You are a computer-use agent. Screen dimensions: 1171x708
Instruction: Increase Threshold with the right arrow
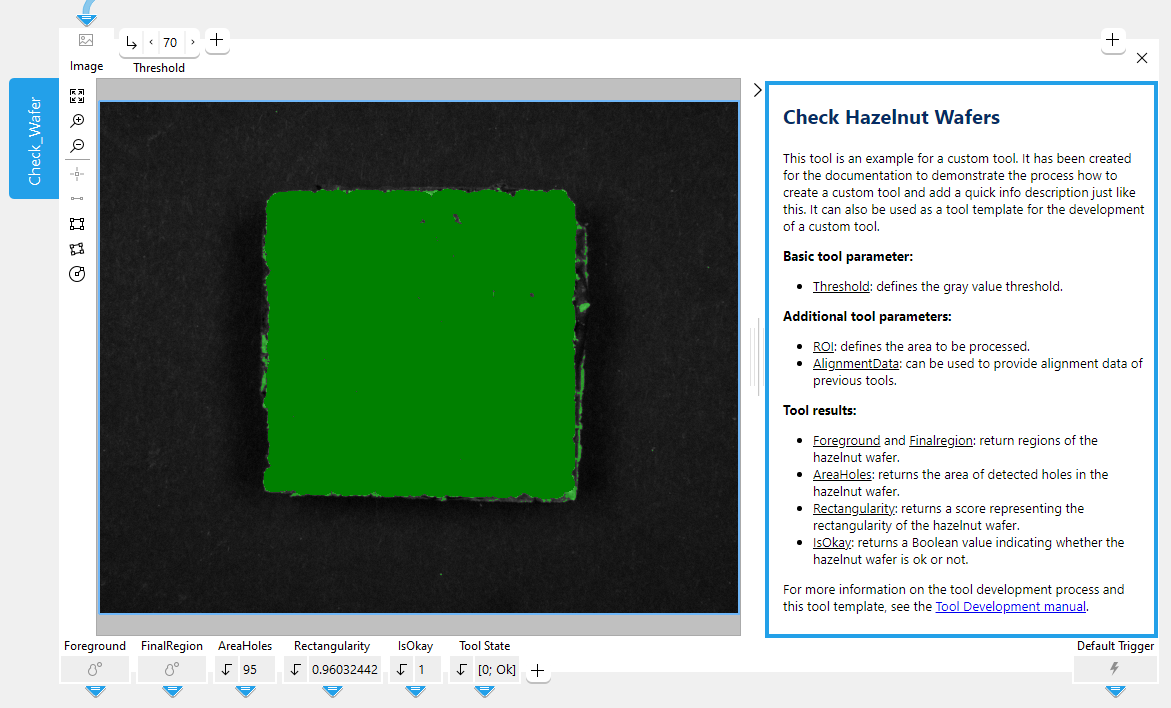tap(192, 43)
